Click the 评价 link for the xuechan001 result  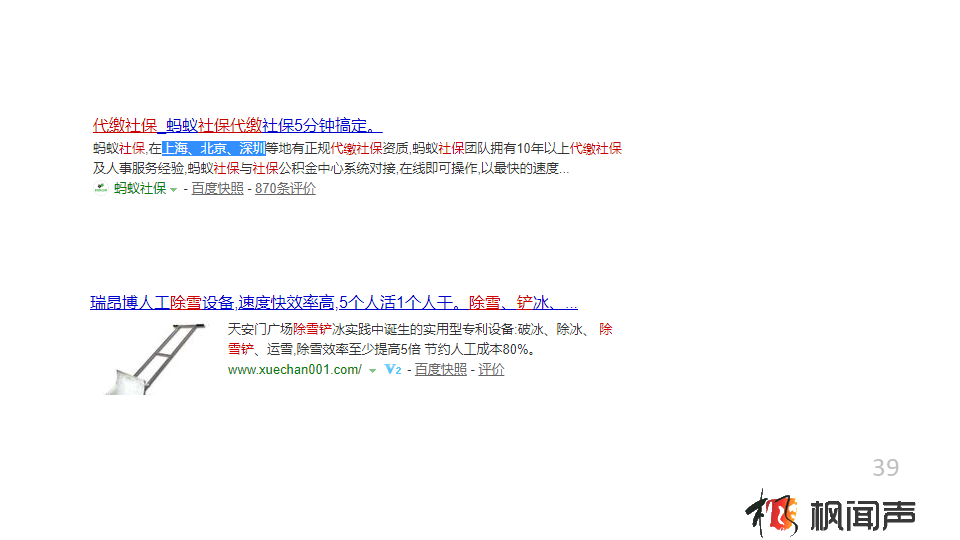coord(491,369)
